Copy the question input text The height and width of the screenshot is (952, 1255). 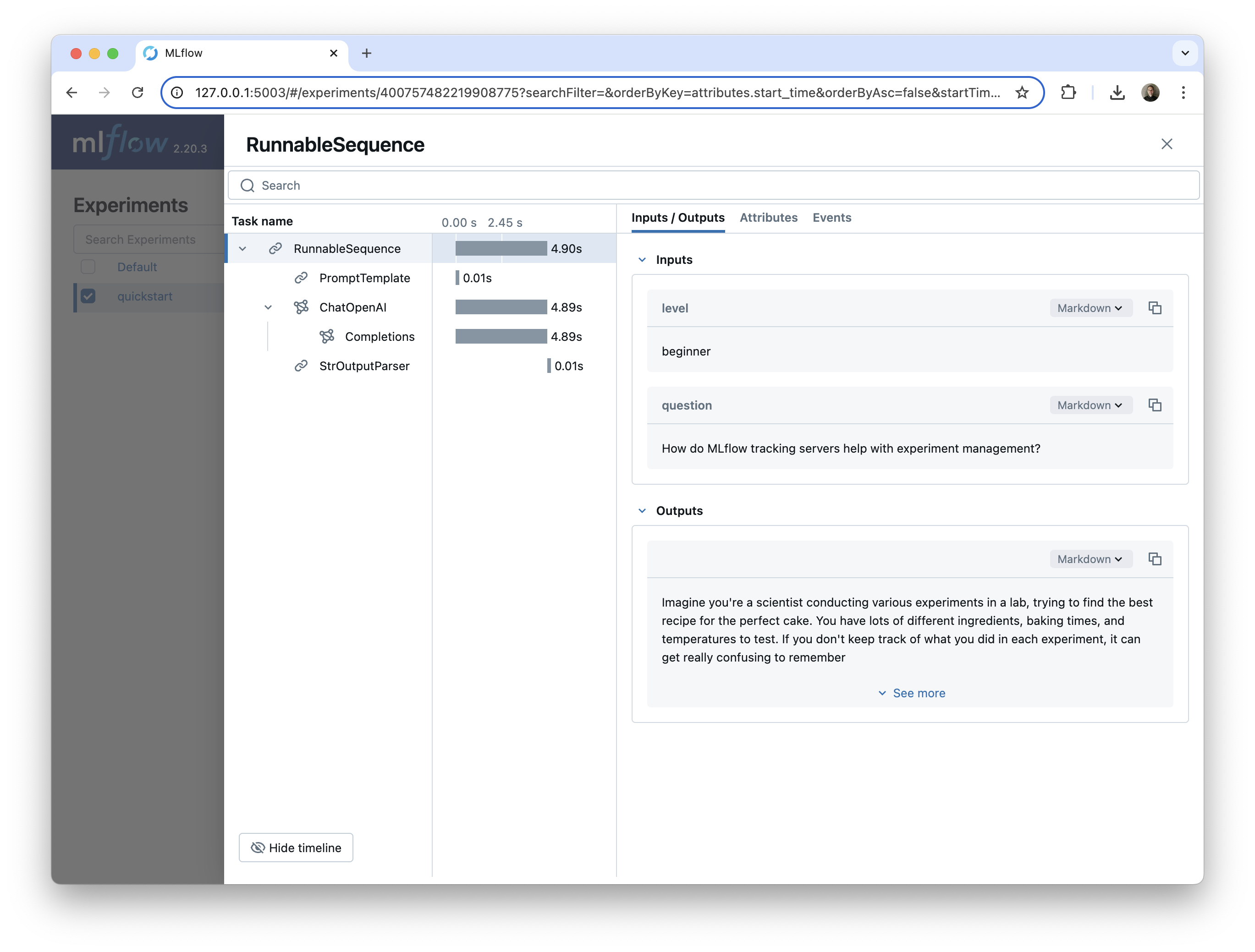click(x=1155, y=405)
